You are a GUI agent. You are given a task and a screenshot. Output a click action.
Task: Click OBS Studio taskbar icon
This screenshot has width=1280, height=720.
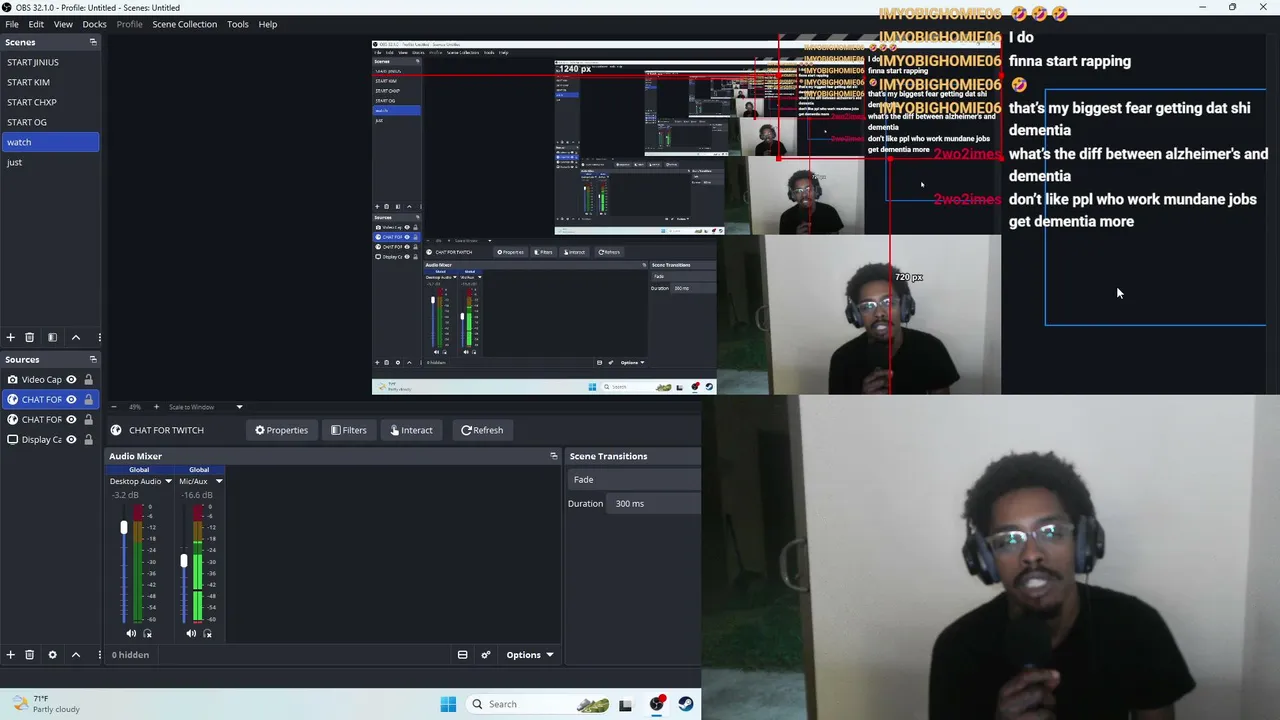point(657,704)
